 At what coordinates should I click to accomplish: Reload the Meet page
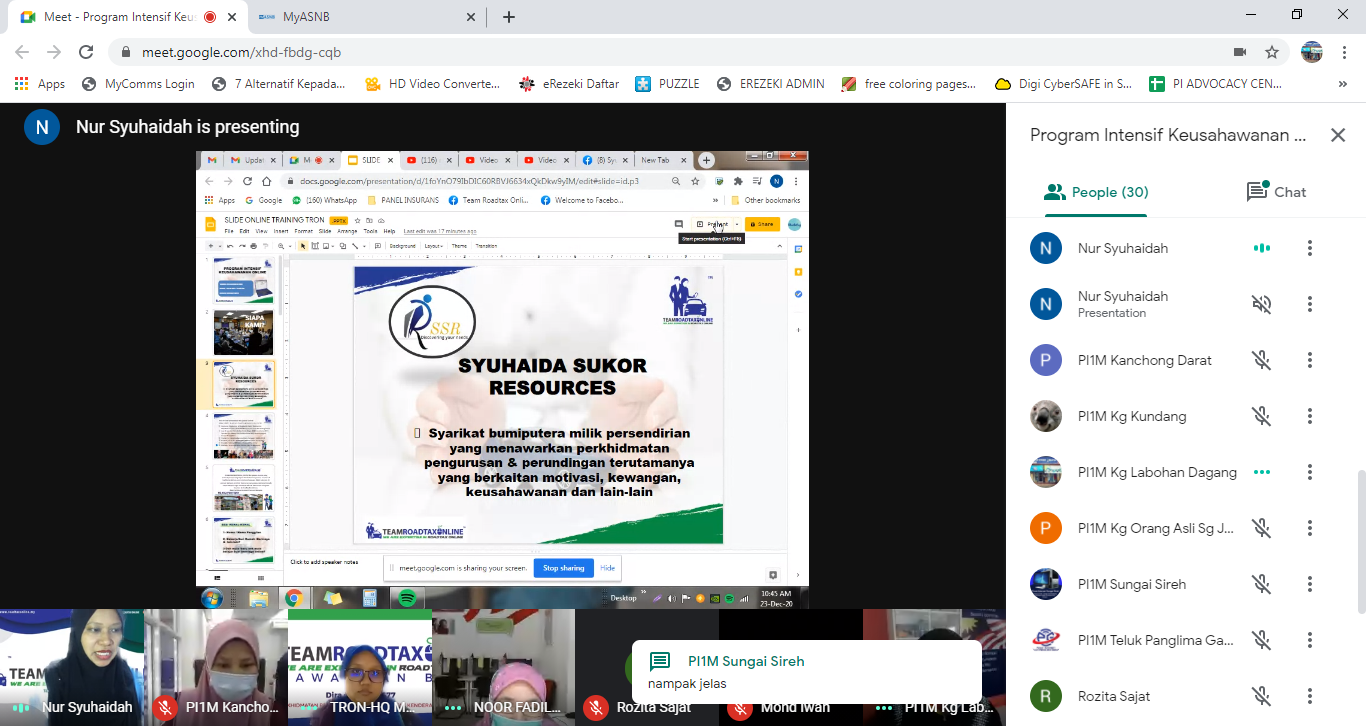click(86, 52)
